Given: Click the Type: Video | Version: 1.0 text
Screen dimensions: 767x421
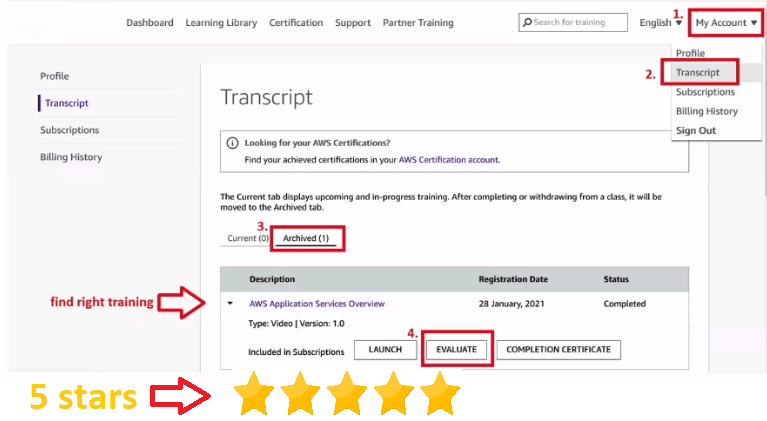Looking at the screenshot, I should (296, 323).
